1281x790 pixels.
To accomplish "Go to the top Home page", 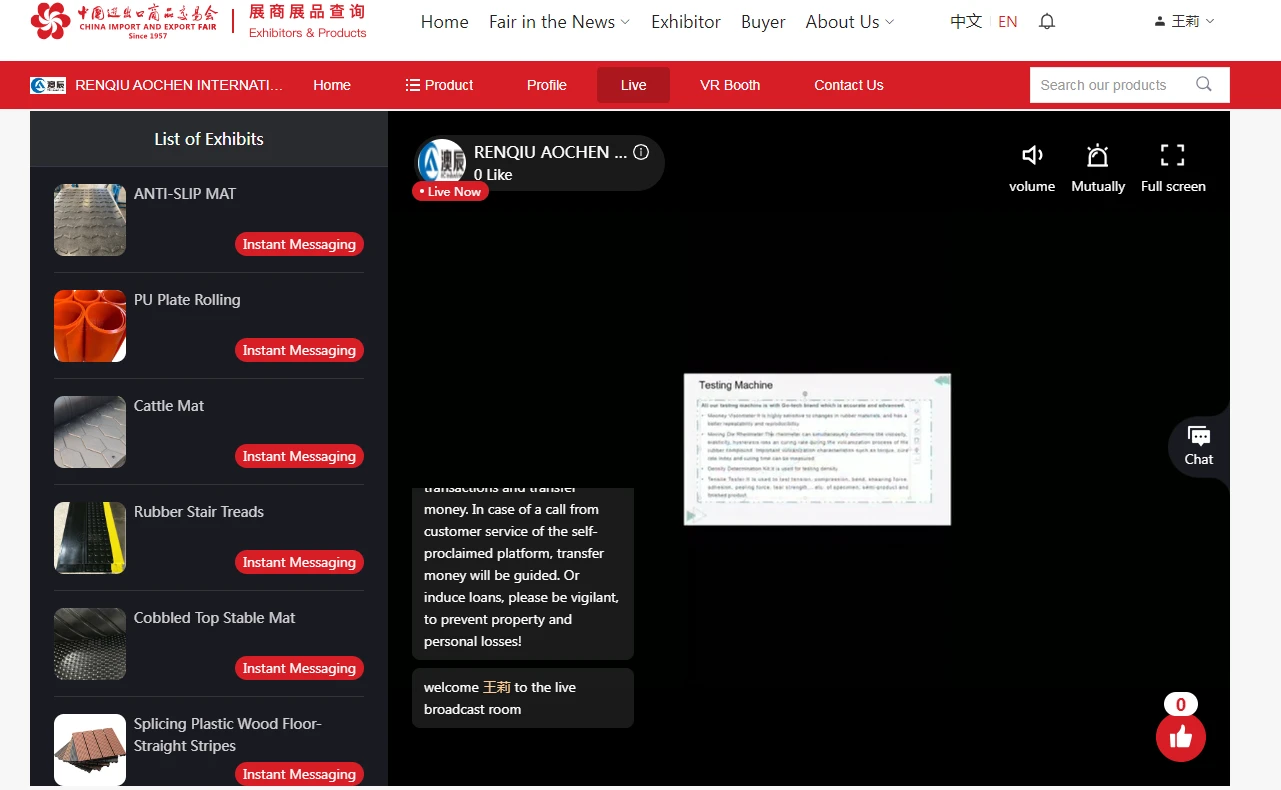I will (445, 22).
